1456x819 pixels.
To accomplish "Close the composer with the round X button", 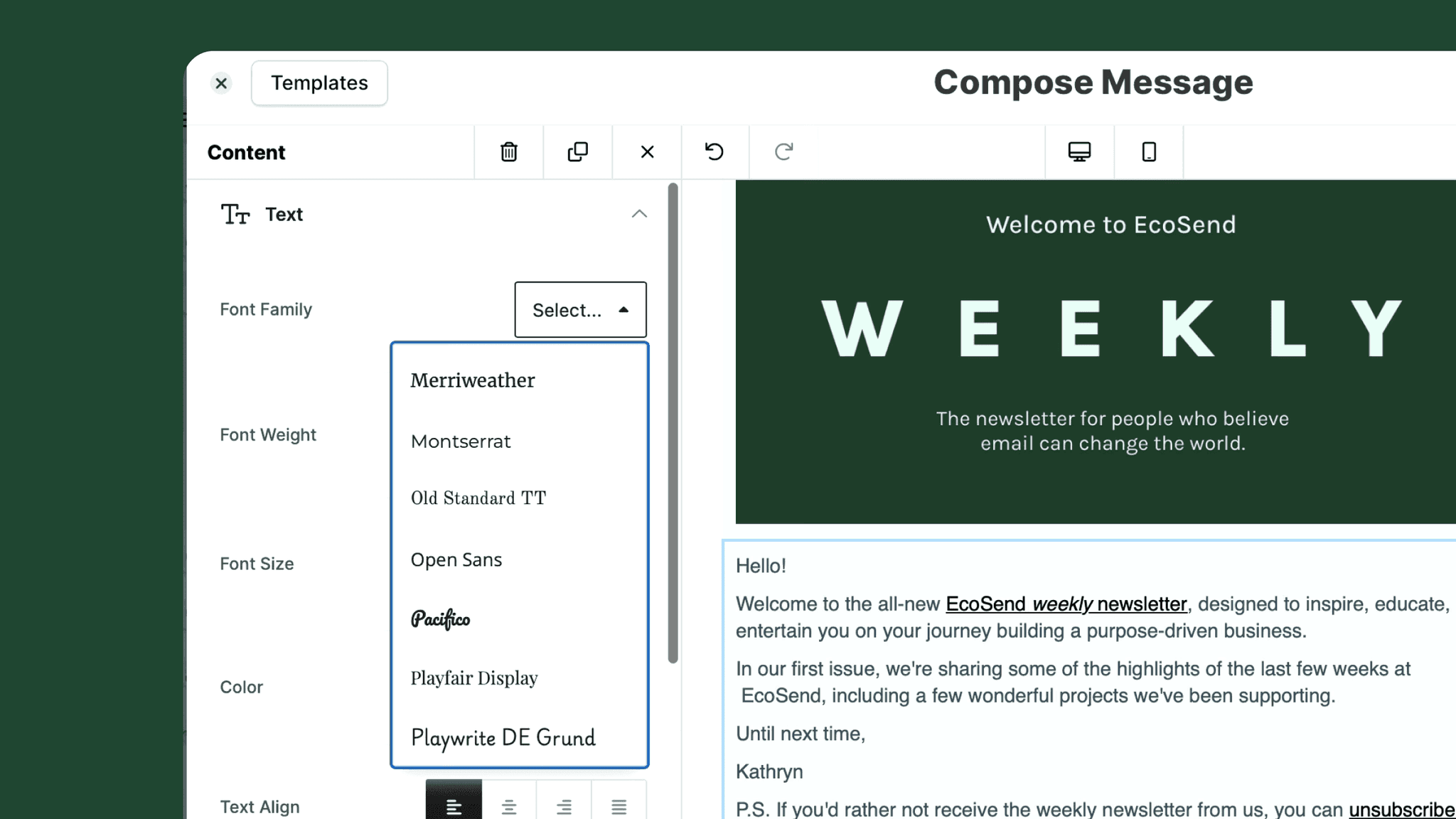I will (x=221, y=83).
